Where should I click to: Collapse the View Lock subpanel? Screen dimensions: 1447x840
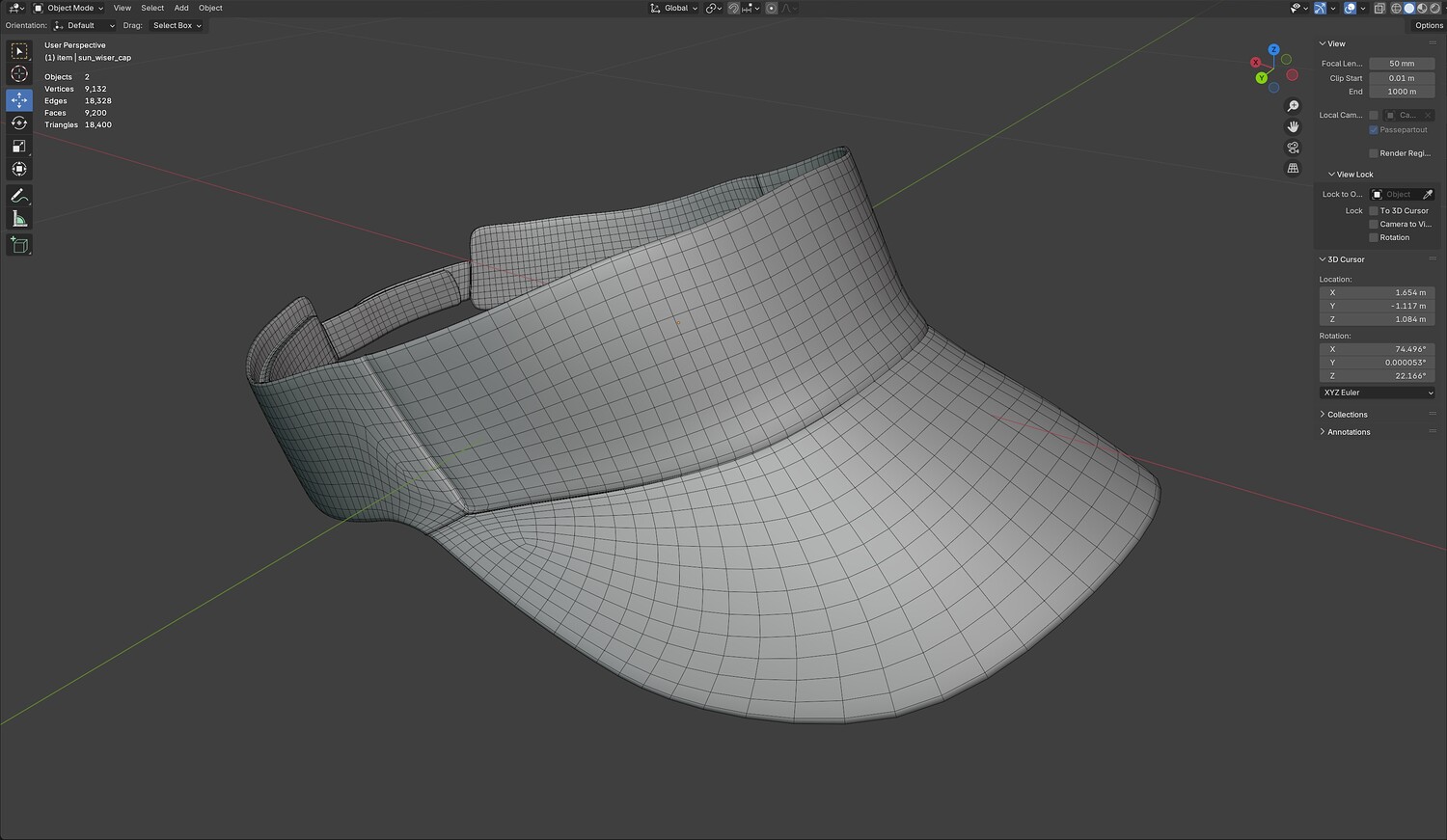[1351, 175]
